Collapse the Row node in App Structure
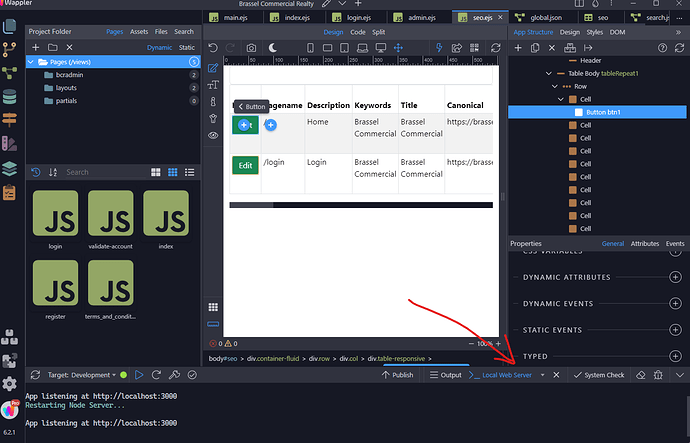This screenshot has height=443, width=690. pyautogui.click(x=555, y=86)
